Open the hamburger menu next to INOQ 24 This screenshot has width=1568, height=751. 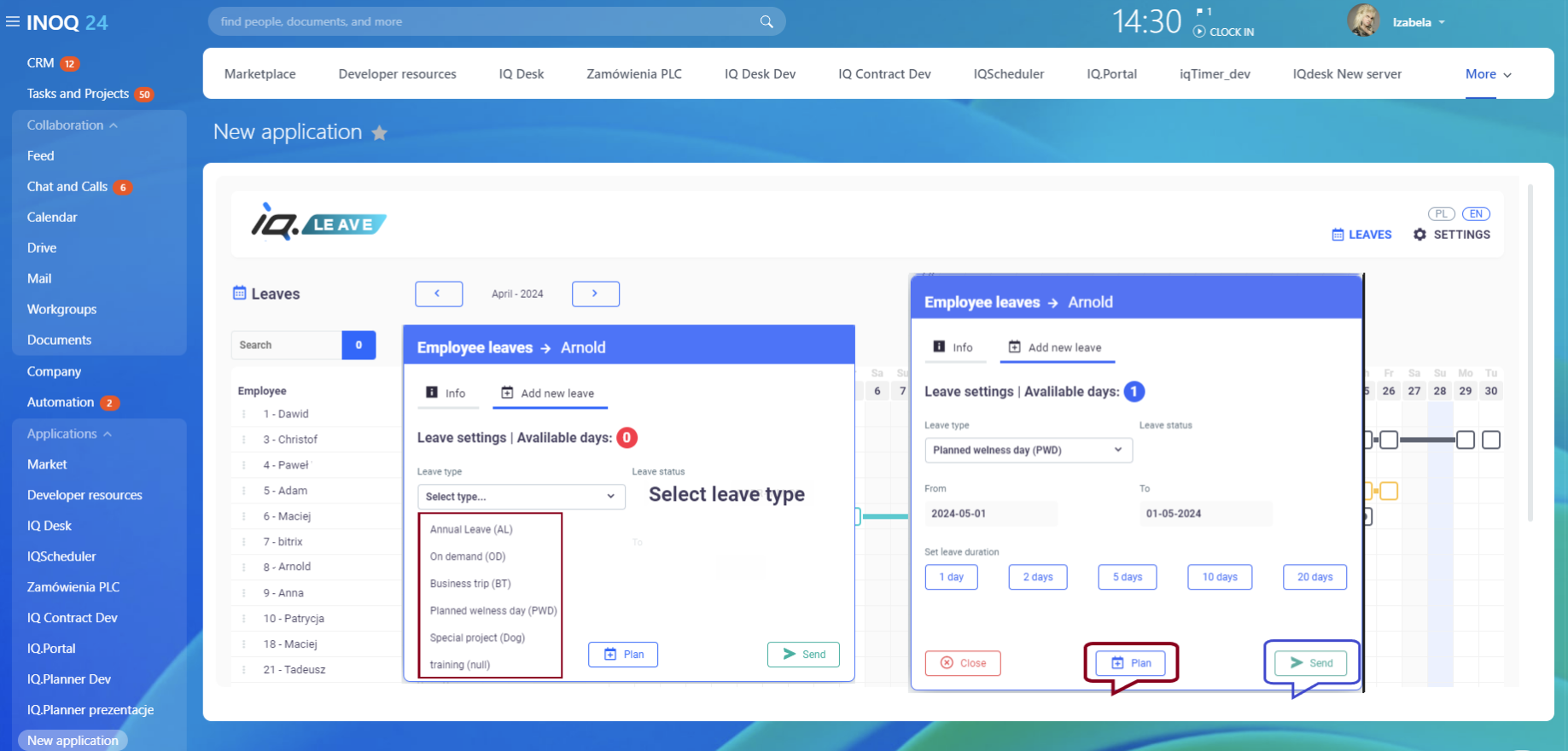coord(13,22)
